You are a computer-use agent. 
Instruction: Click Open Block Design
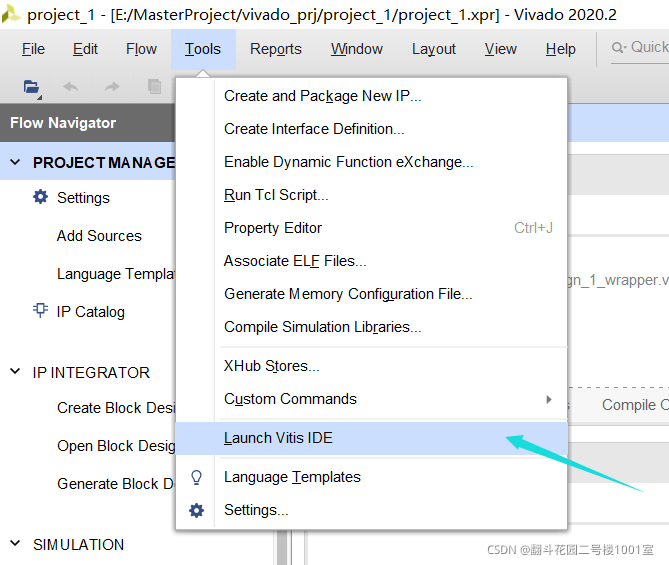116,446
